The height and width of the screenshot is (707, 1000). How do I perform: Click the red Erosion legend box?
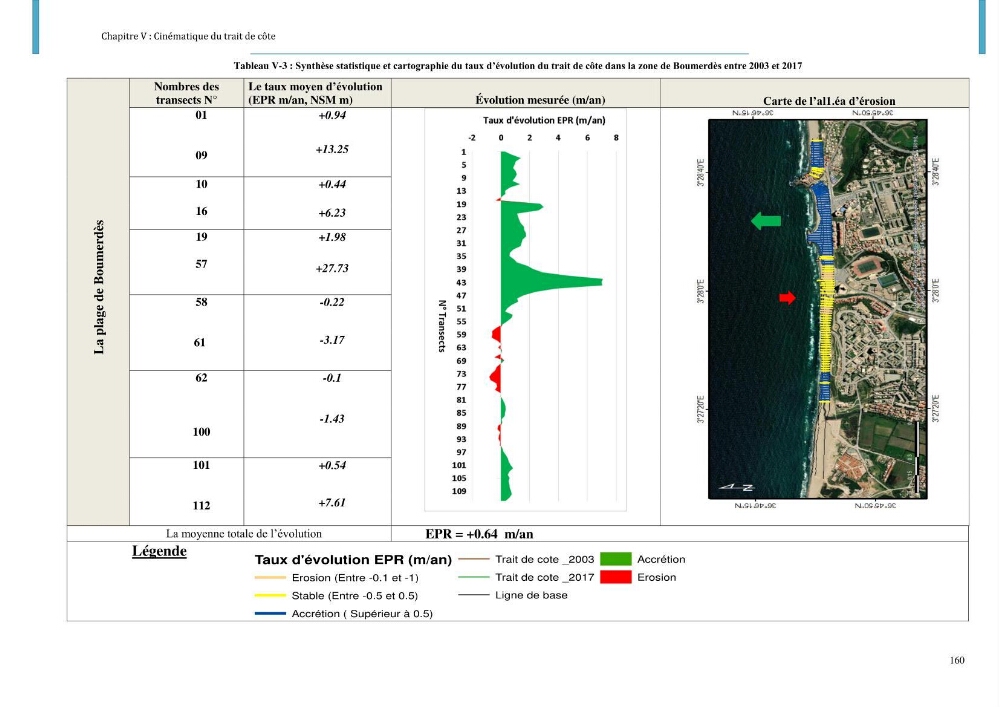tap(615, 577)
